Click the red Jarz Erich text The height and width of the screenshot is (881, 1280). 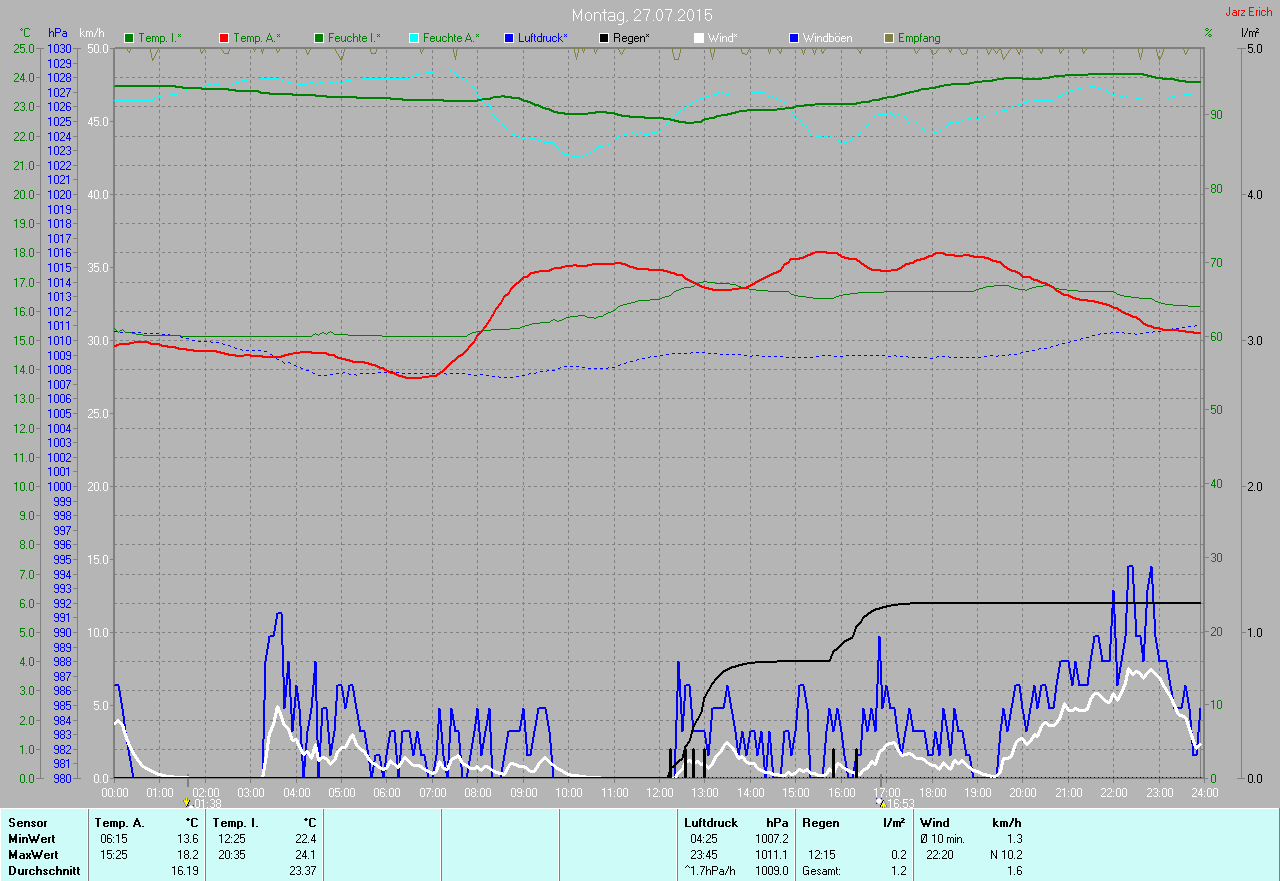[x=1249, y=12]
